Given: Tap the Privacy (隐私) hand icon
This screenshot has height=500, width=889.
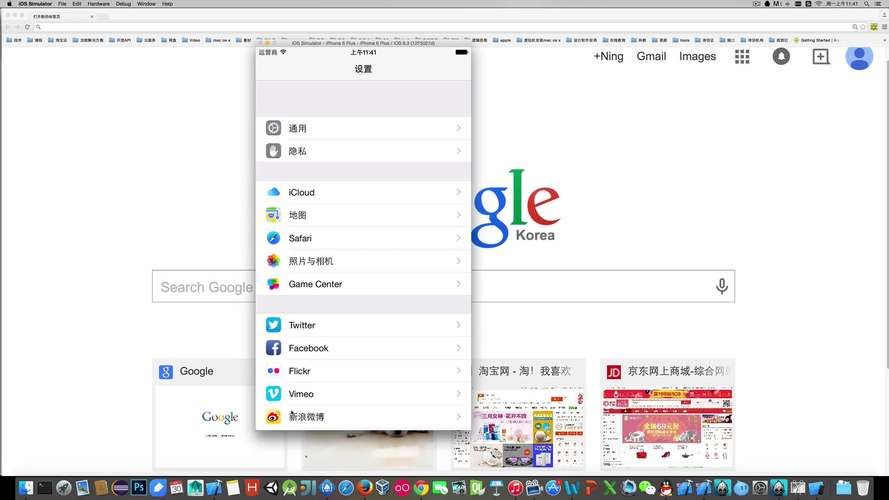Looking at the screenshot, I should click(x=273, y=151).
